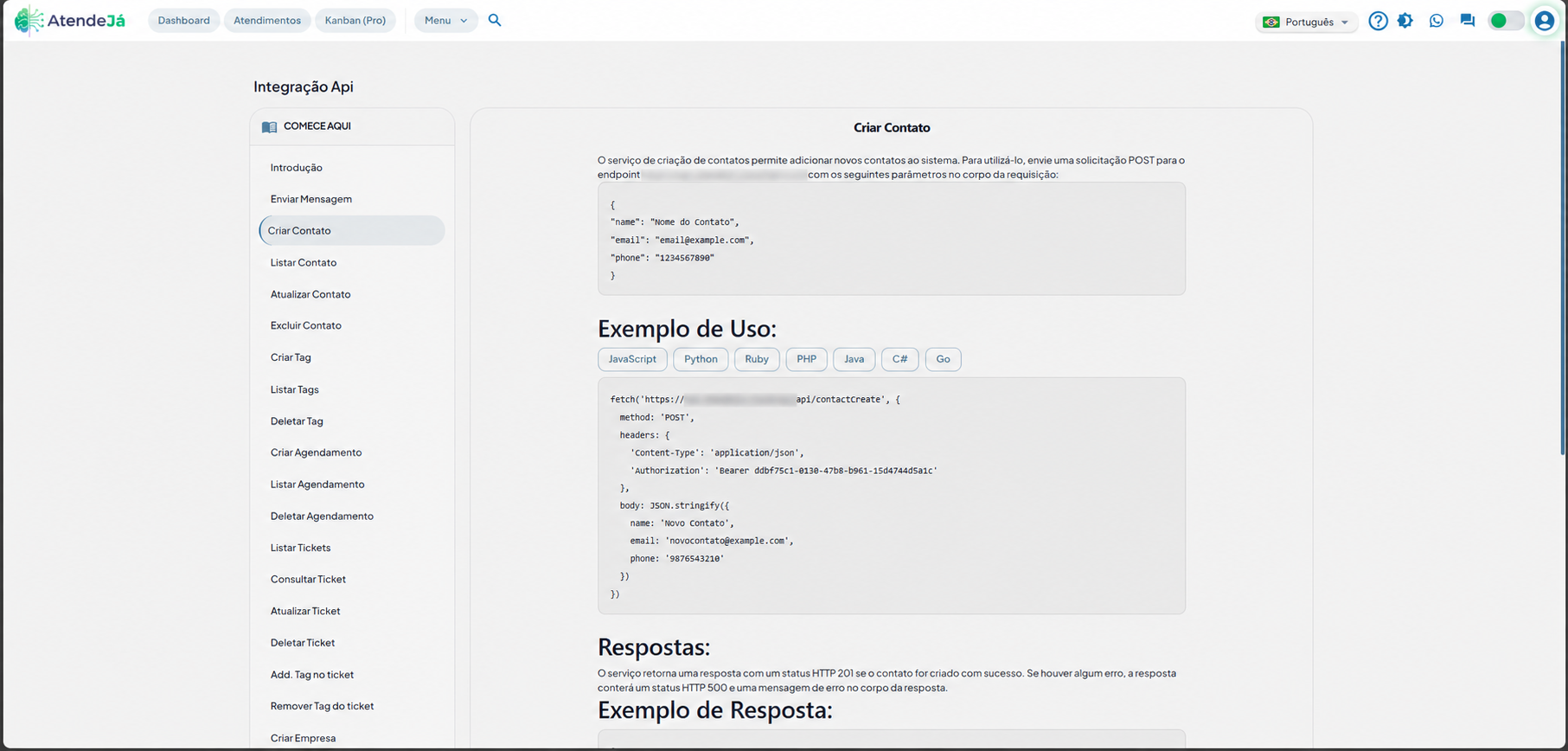Select the Python example tab
This screenshot has width=1568, height=751.
(x=701, y=359)
